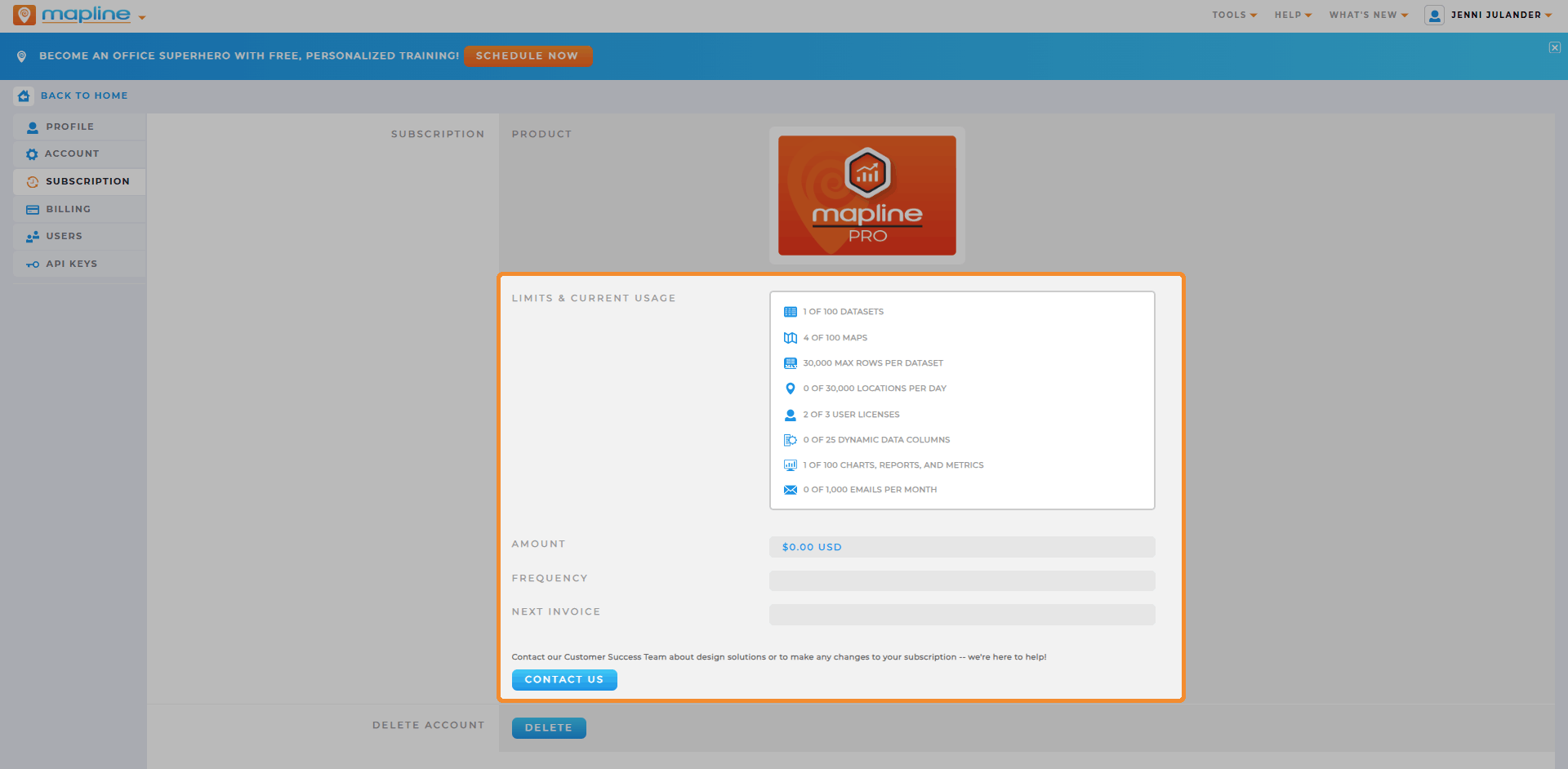This screenshot has height=769, width=1568.
Task: Click the Subscription cycle icon
Action: pyautogui.click(x=33, y=182)
